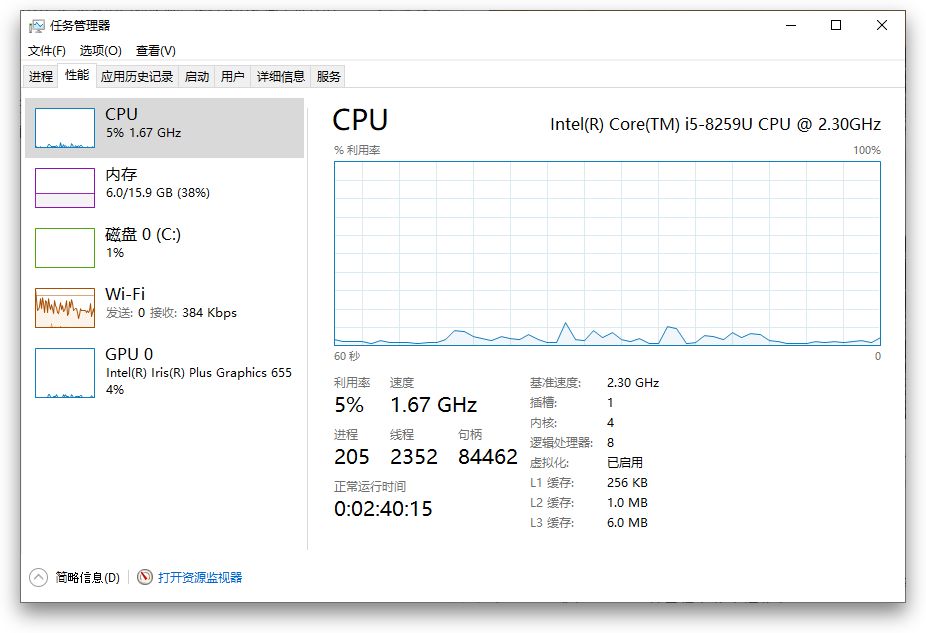Viewport: 926px width, 633px height.
Task: Switch to the 服务 tab
Action: point(328,76)
